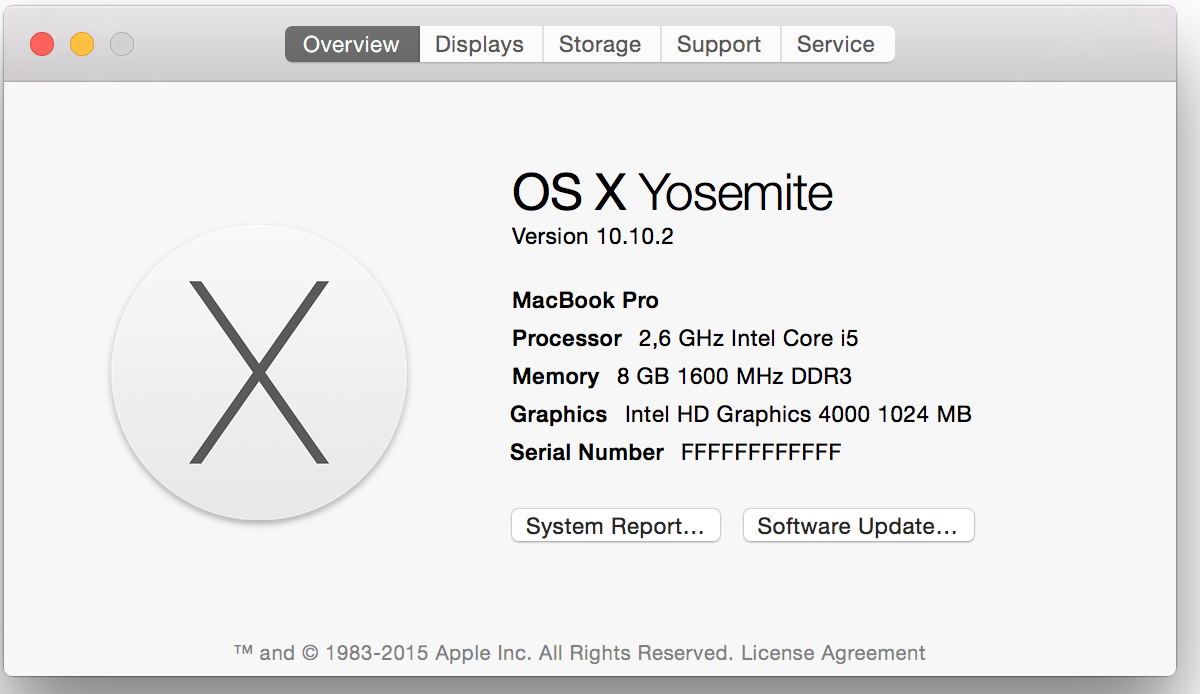Click the Intel HD Graphics 4000 value
The height and width of the screenshot is (694, 1200).
point(798,414)
